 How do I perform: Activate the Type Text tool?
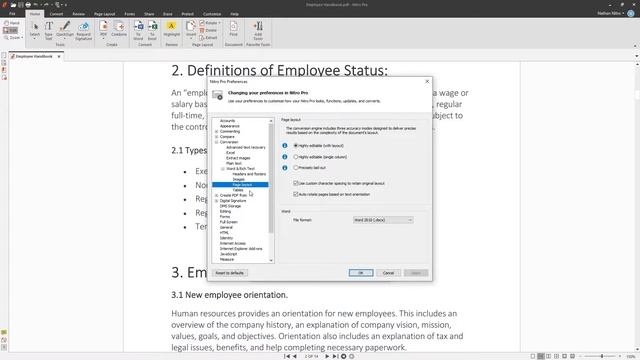click(49, 30)
